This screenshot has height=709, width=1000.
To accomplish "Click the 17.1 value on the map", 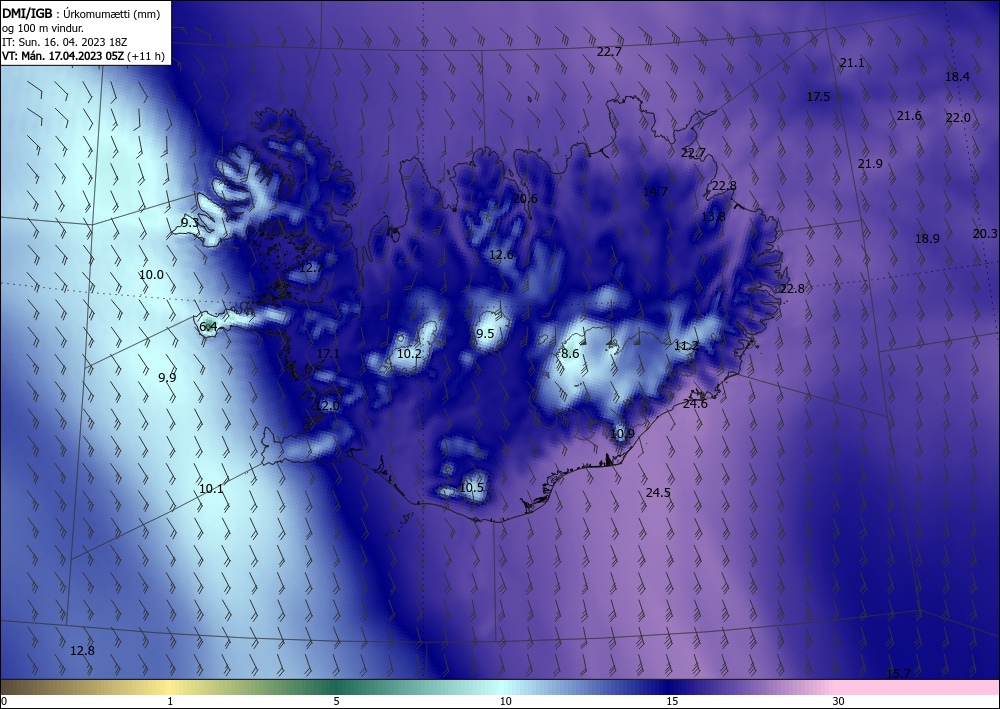I will tap(328, 354).
